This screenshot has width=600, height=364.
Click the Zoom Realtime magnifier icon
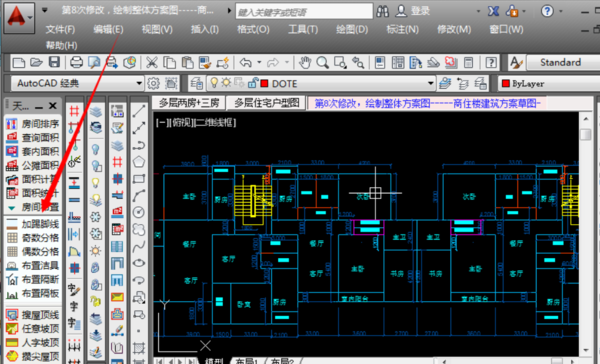[323, 62]
